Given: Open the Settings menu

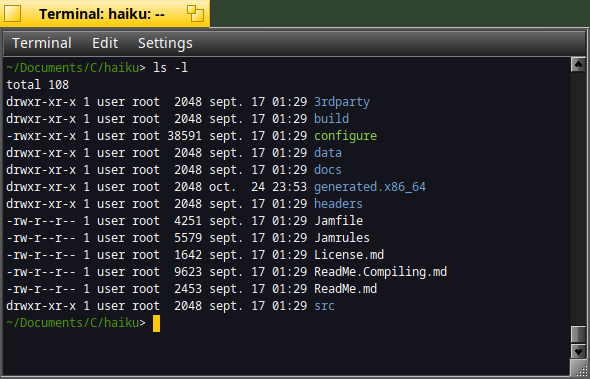Looking at the screenshot, I should (x=165, y=43).
